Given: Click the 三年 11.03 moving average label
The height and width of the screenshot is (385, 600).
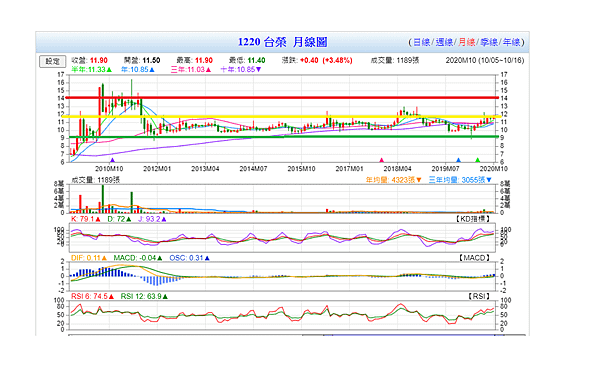Looking at the screenshot, I should pyautogui.click(x=191, y=70).
